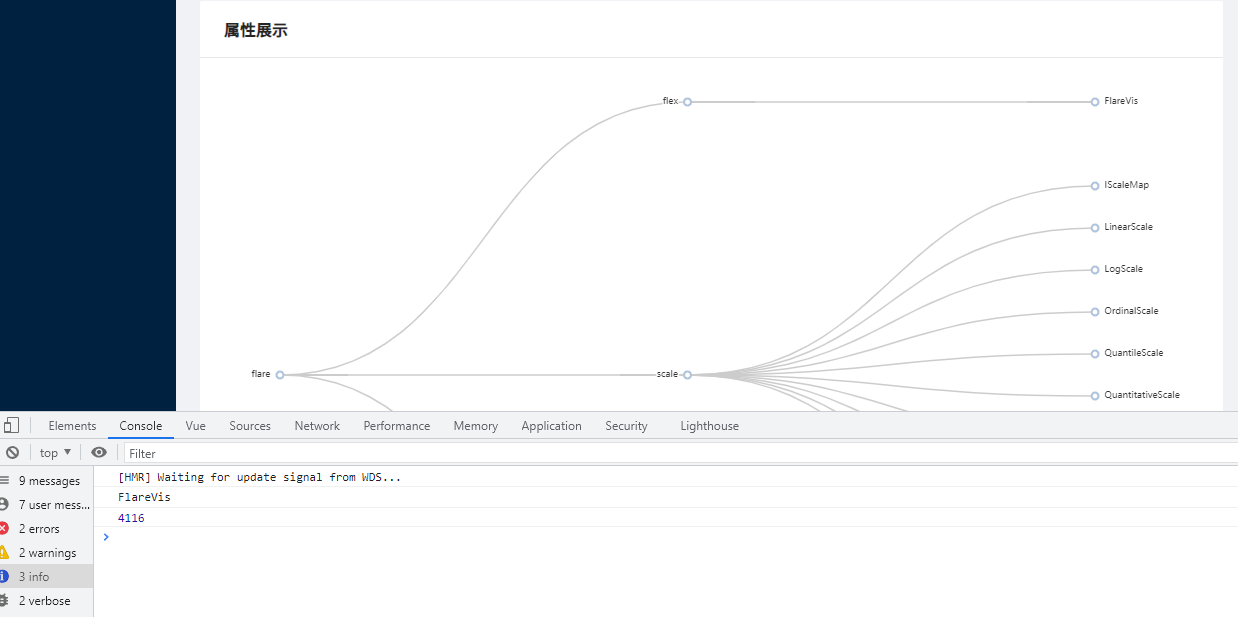Open the Memory tab

[x=475, y=426]
